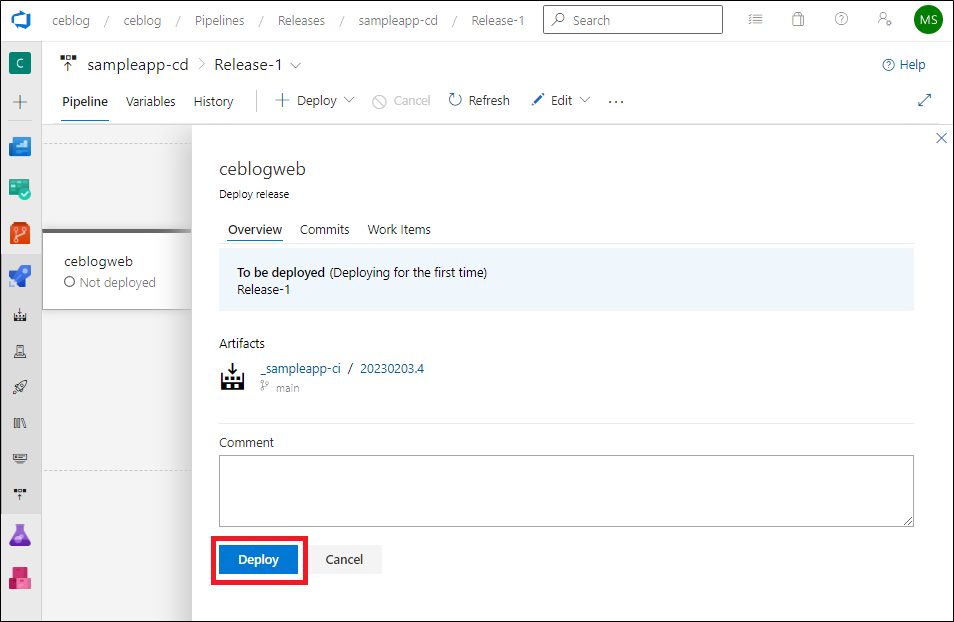Click the organization ceblog breadcrumb beside the logo
954x622 pixels.
71,20
